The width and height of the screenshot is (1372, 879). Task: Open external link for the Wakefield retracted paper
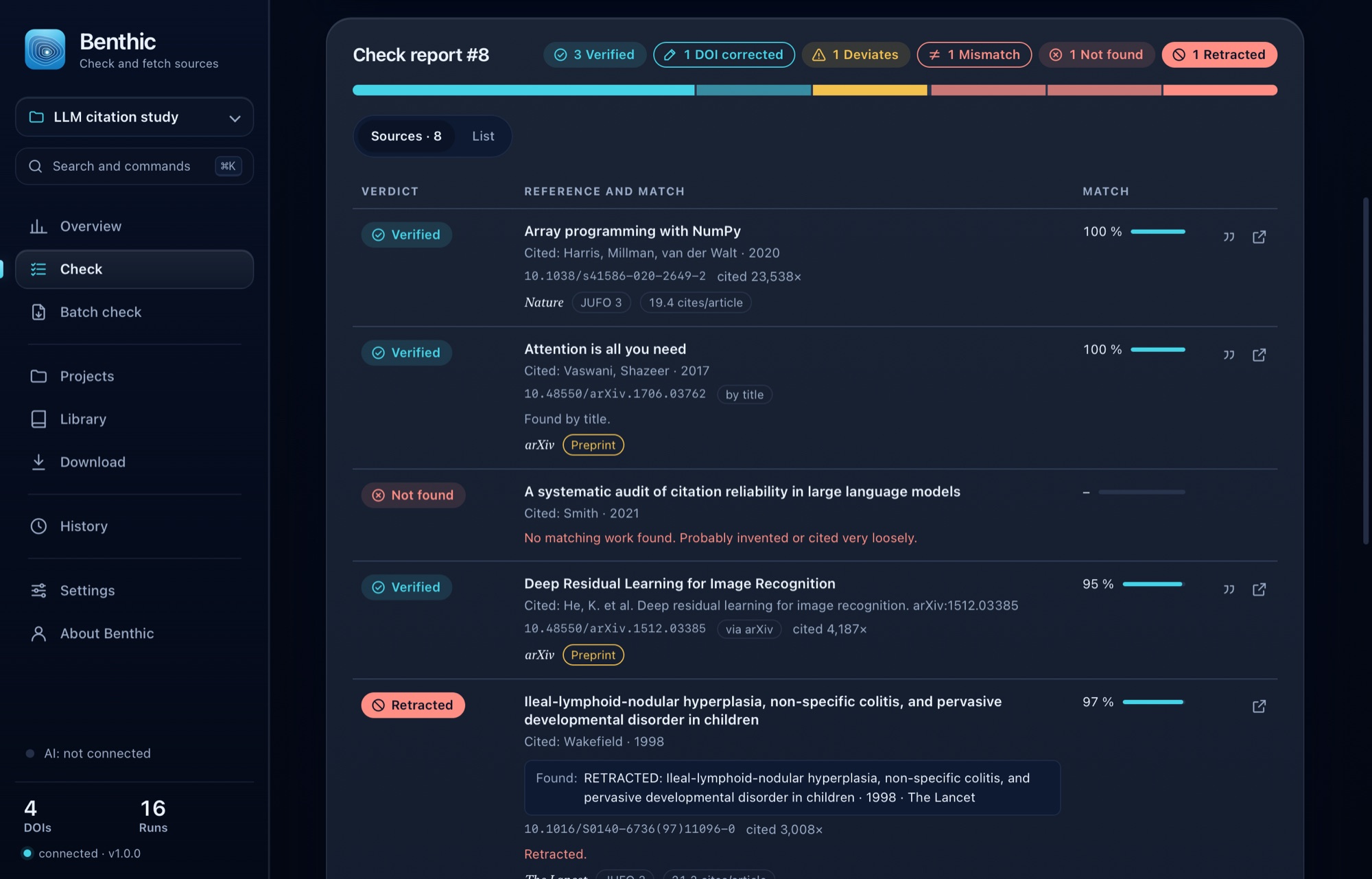point(1259,706)
